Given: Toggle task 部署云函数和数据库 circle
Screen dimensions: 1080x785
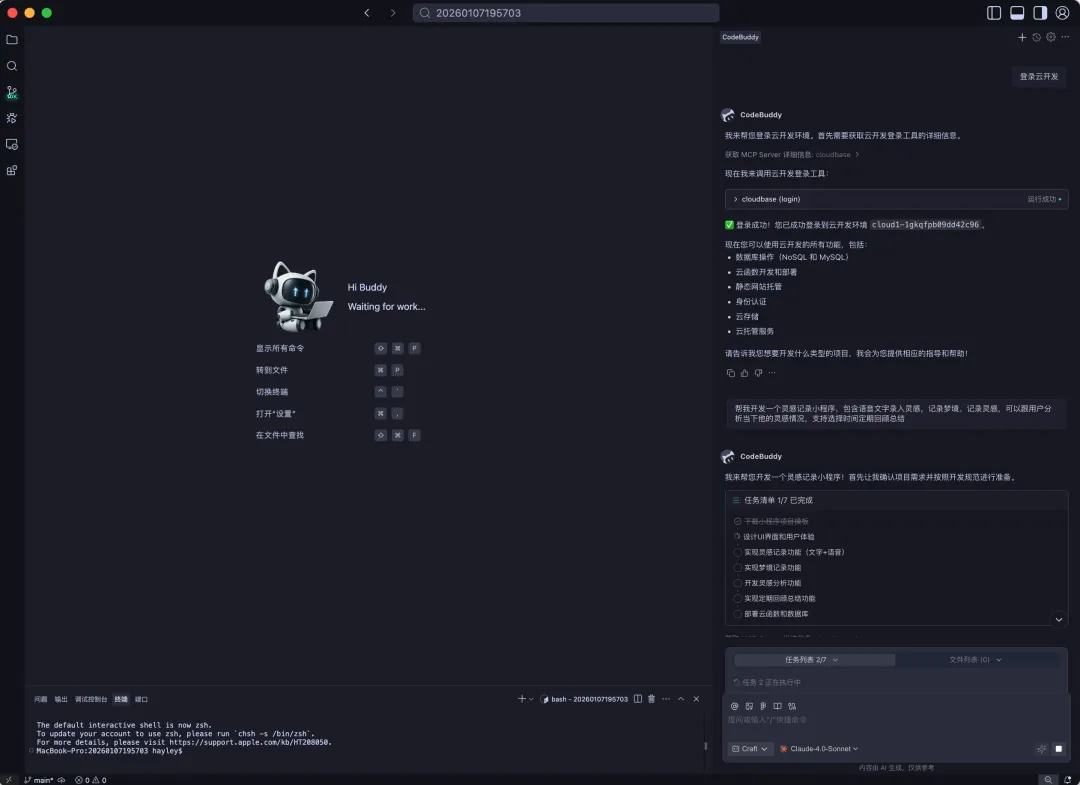Looking at the screenshot, I should [738, 614].
